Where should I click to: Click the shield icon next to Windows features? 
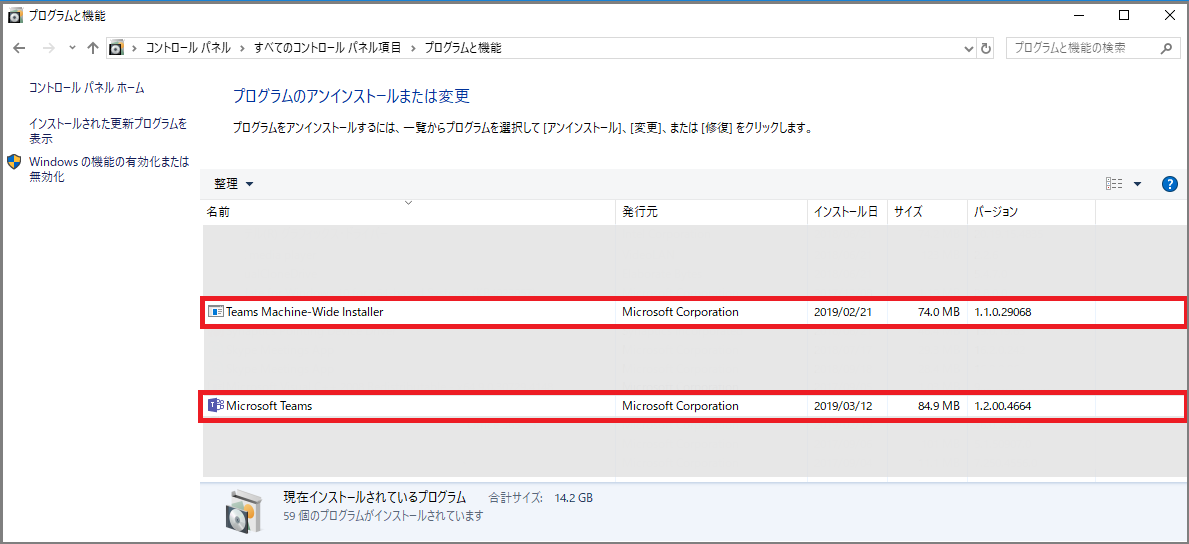coord(14,162)
